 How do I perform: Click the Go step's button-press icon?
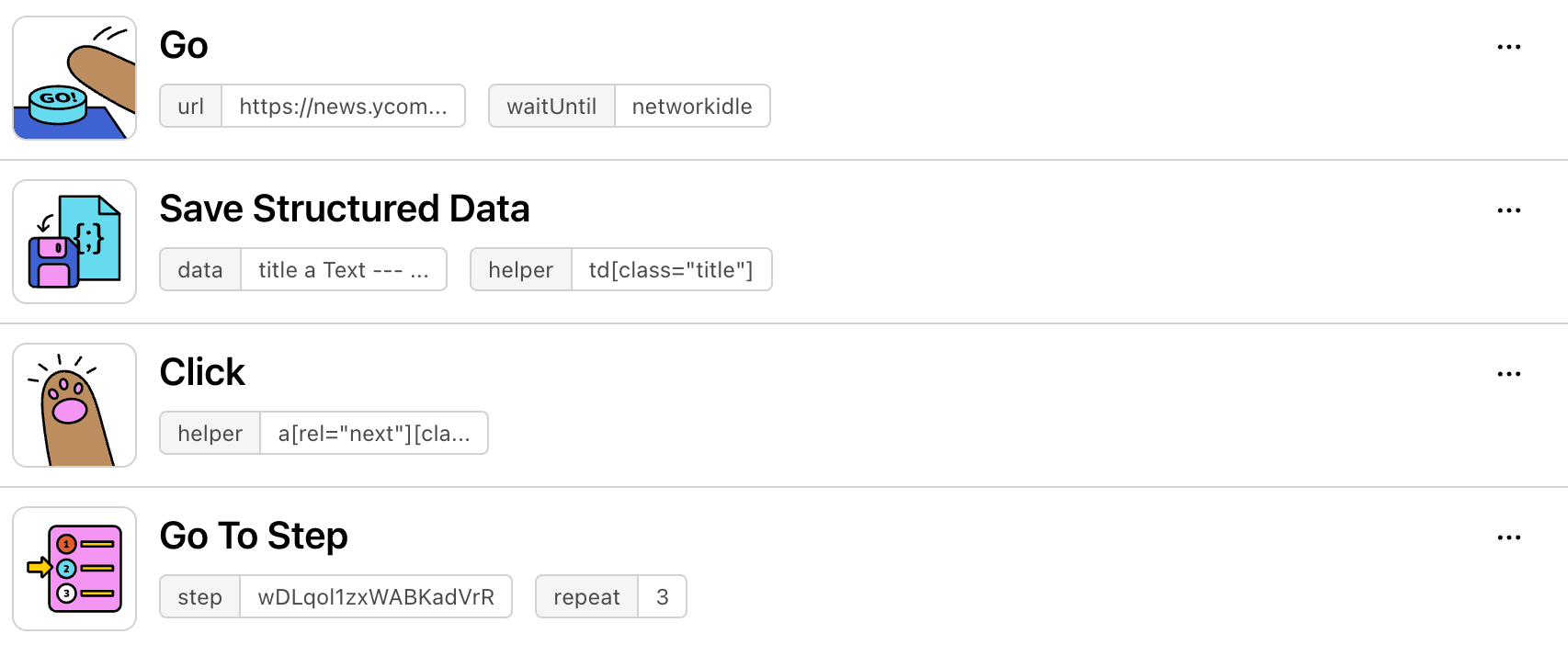point(74,78)
